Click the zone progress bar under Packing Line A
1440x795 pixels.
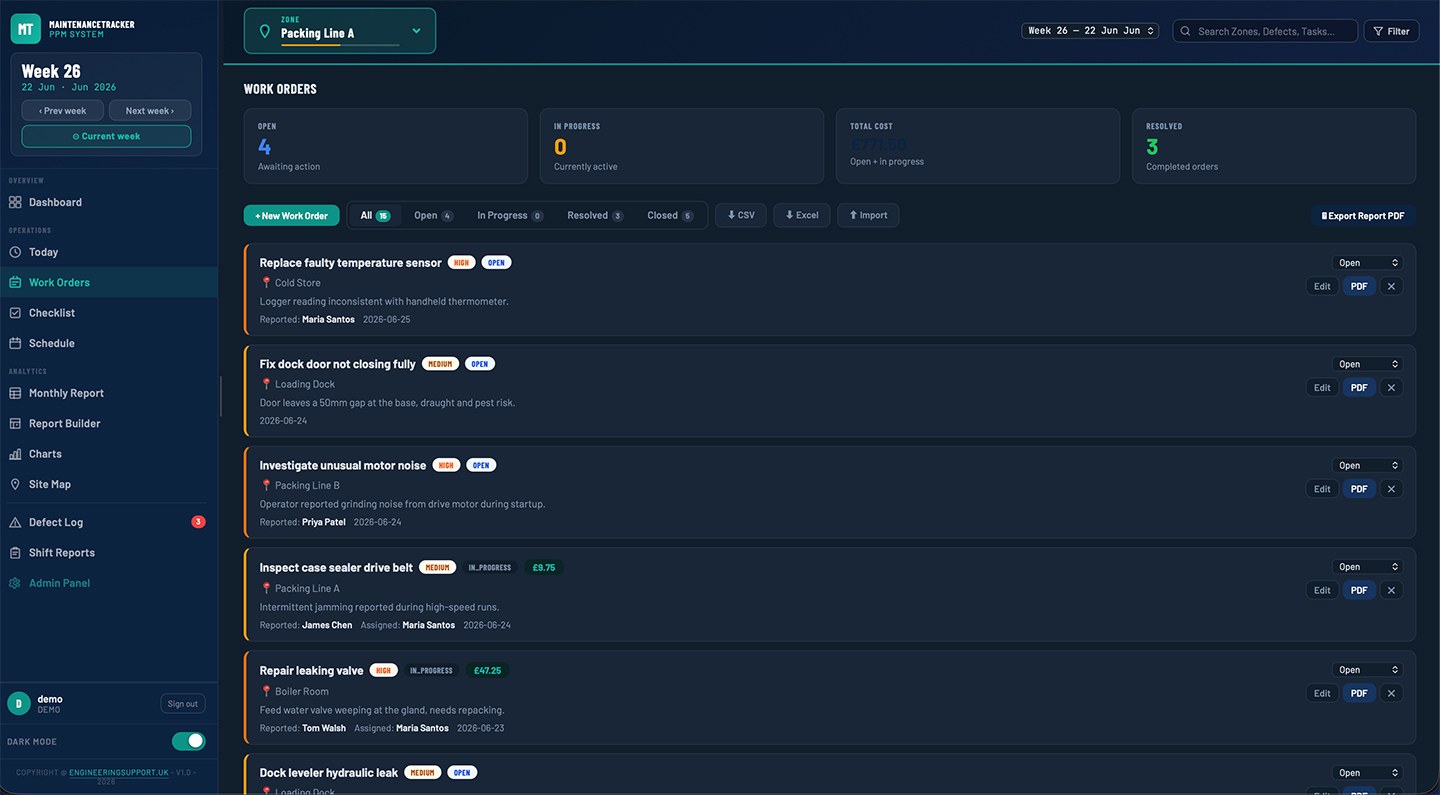point(340,44)
